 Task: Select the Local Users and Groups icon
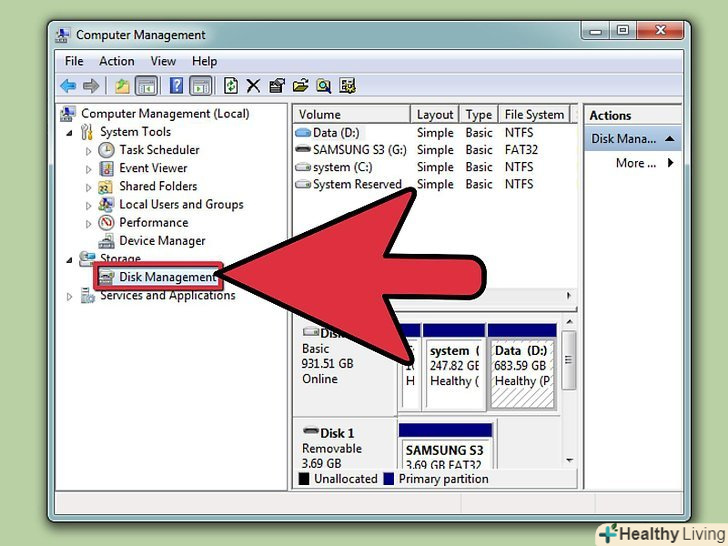coord(106,205)
